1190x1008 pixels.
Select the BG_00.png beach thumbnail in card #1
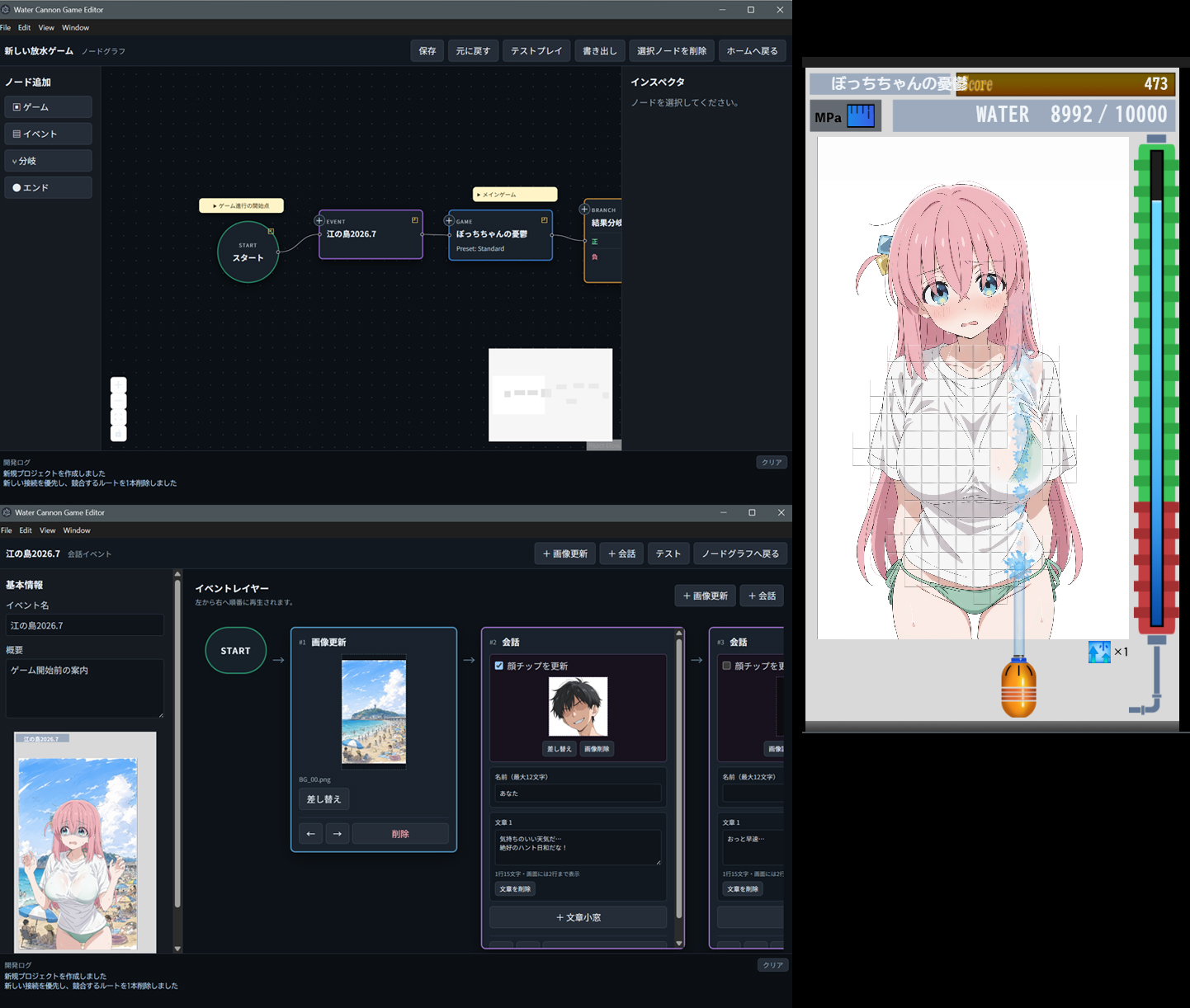point(374,712)
